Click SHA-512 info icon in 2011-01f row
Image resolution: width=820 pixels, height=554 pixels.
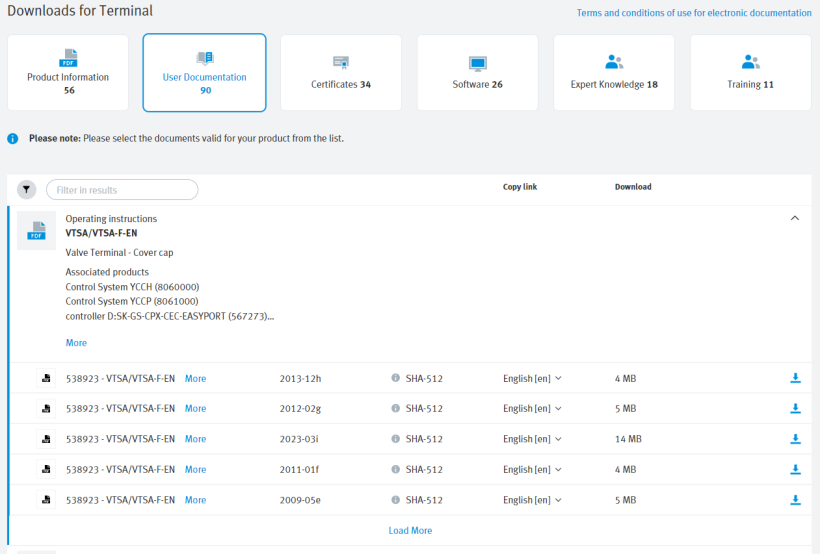(395, 469)
